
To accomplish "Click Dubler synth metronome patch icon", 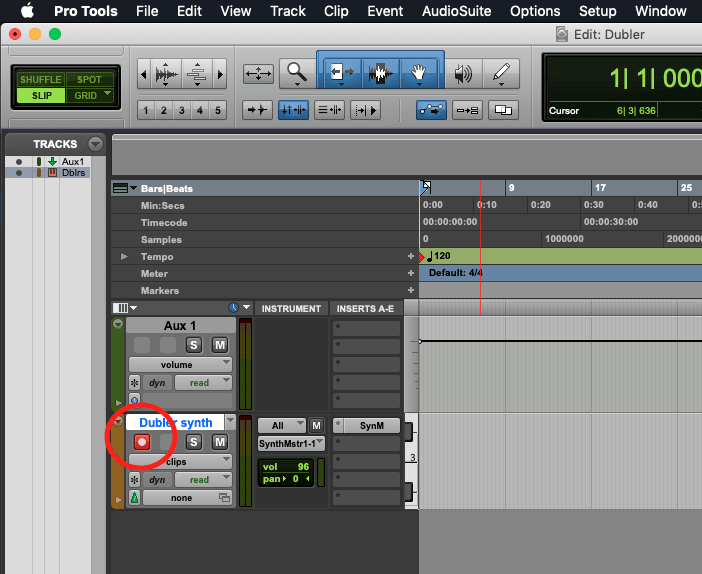I will (x=134, y=498).
